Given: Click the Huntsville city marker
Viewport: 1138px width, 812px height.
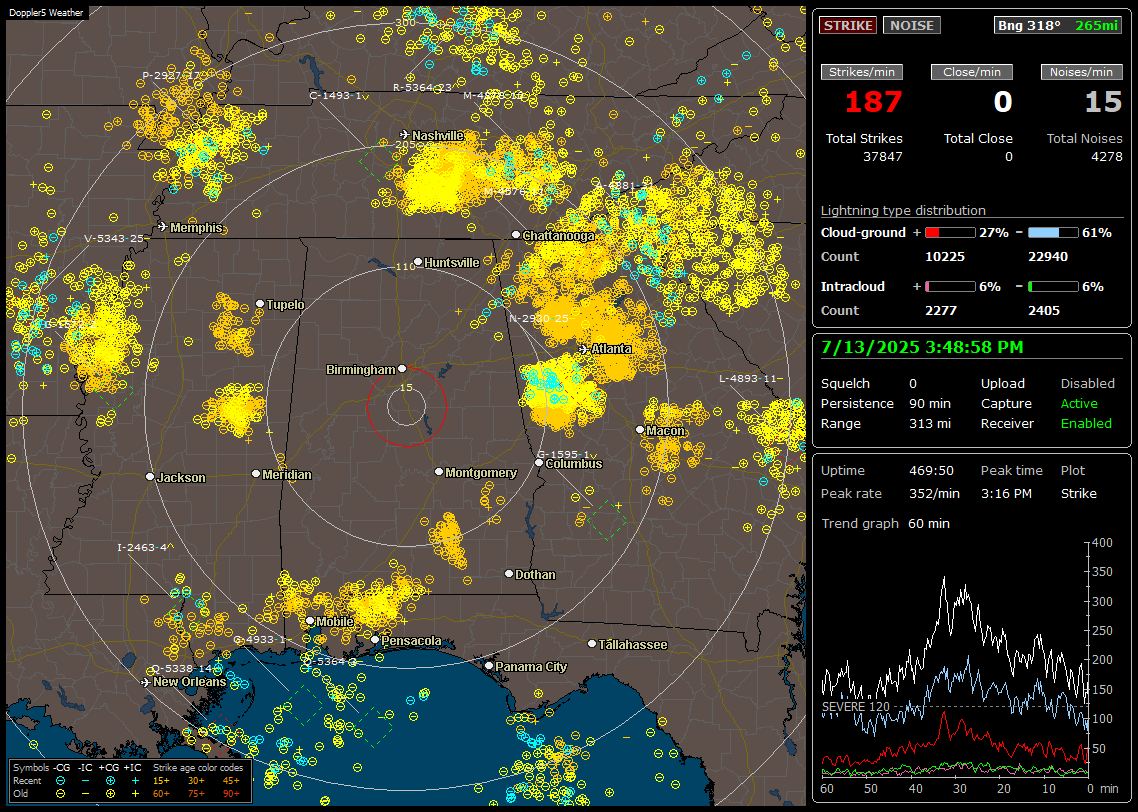Looking at the screenshot, I should tap(418, 262).
